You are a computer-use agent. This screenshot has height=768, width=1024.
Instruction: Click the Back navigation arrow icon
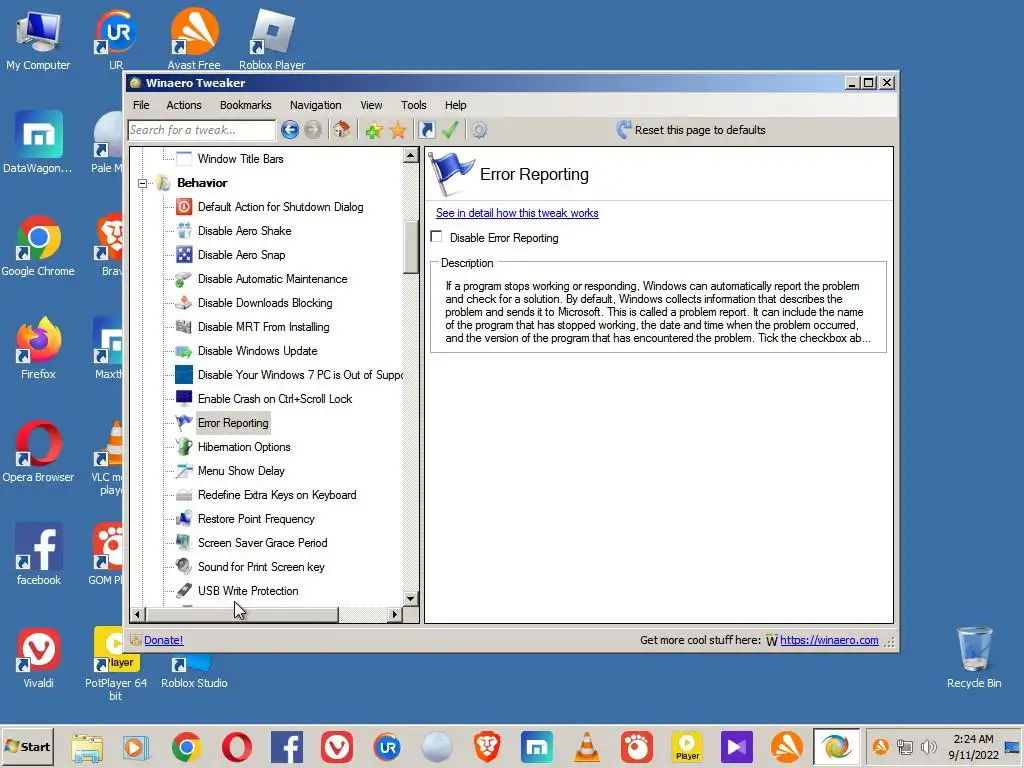pyautogui.click(x=290, y=130)
